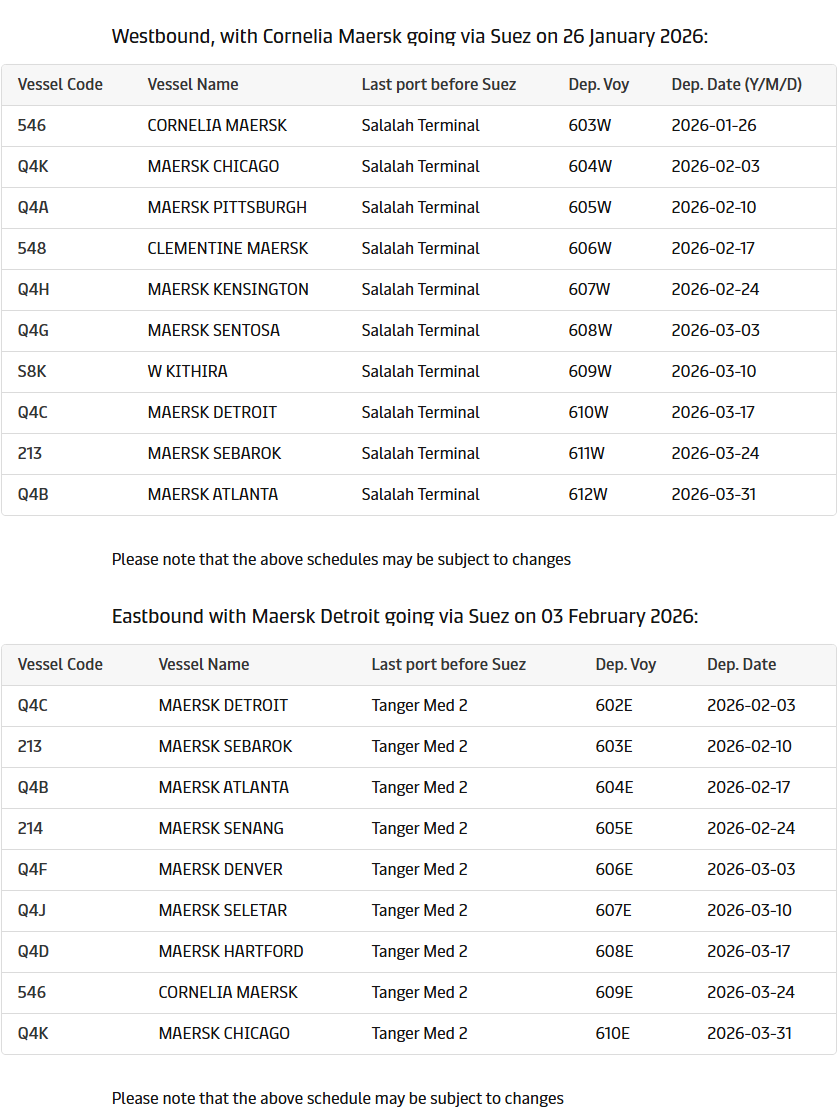Click the Eastbound Maersk Detroit table heading
837x1120 pixels.
(x=405, y=616)
